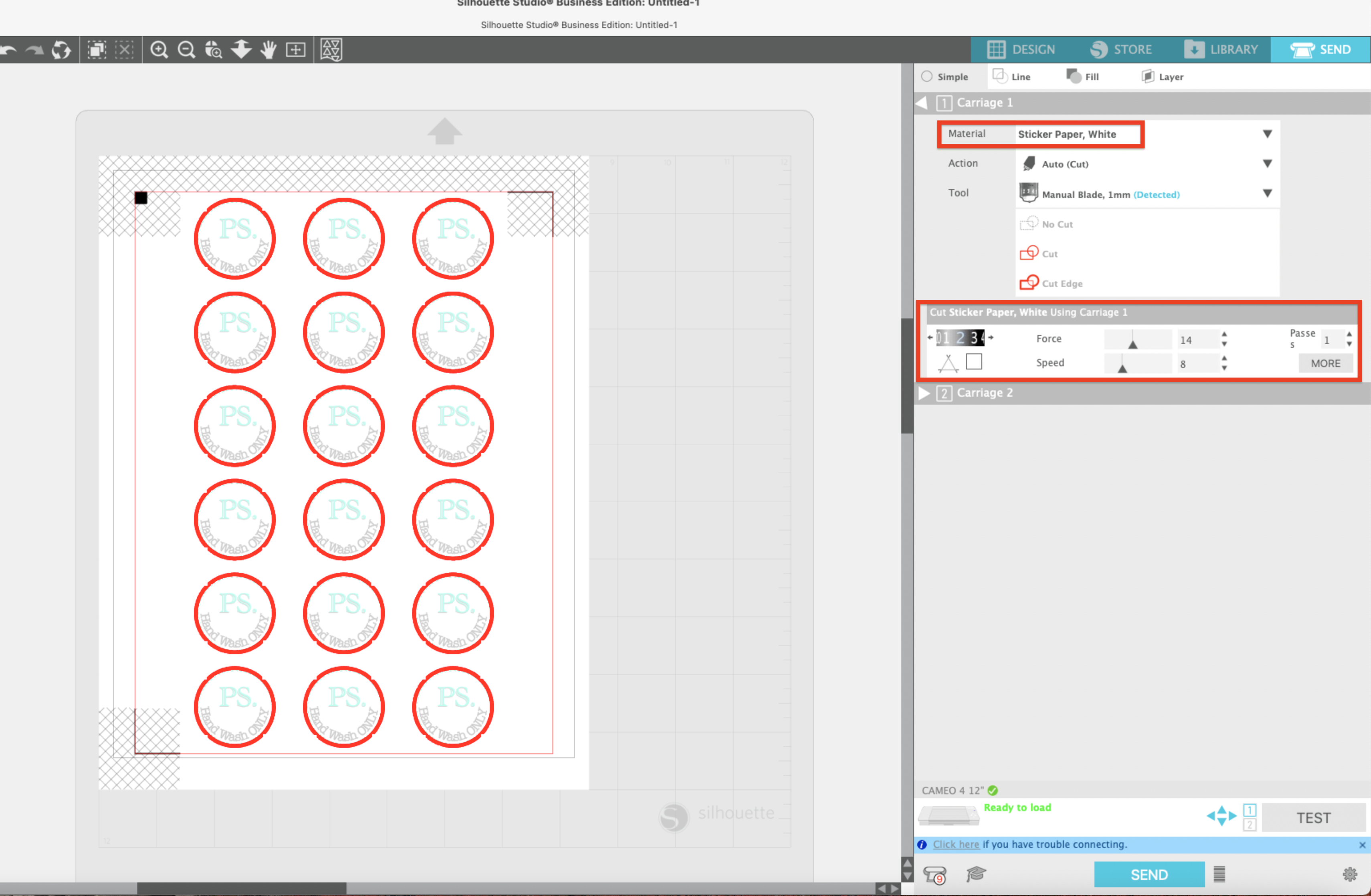The image size is (1371, 896).
Task: Open the printer queue icon showing 9
Action: [x=935, y=874]
